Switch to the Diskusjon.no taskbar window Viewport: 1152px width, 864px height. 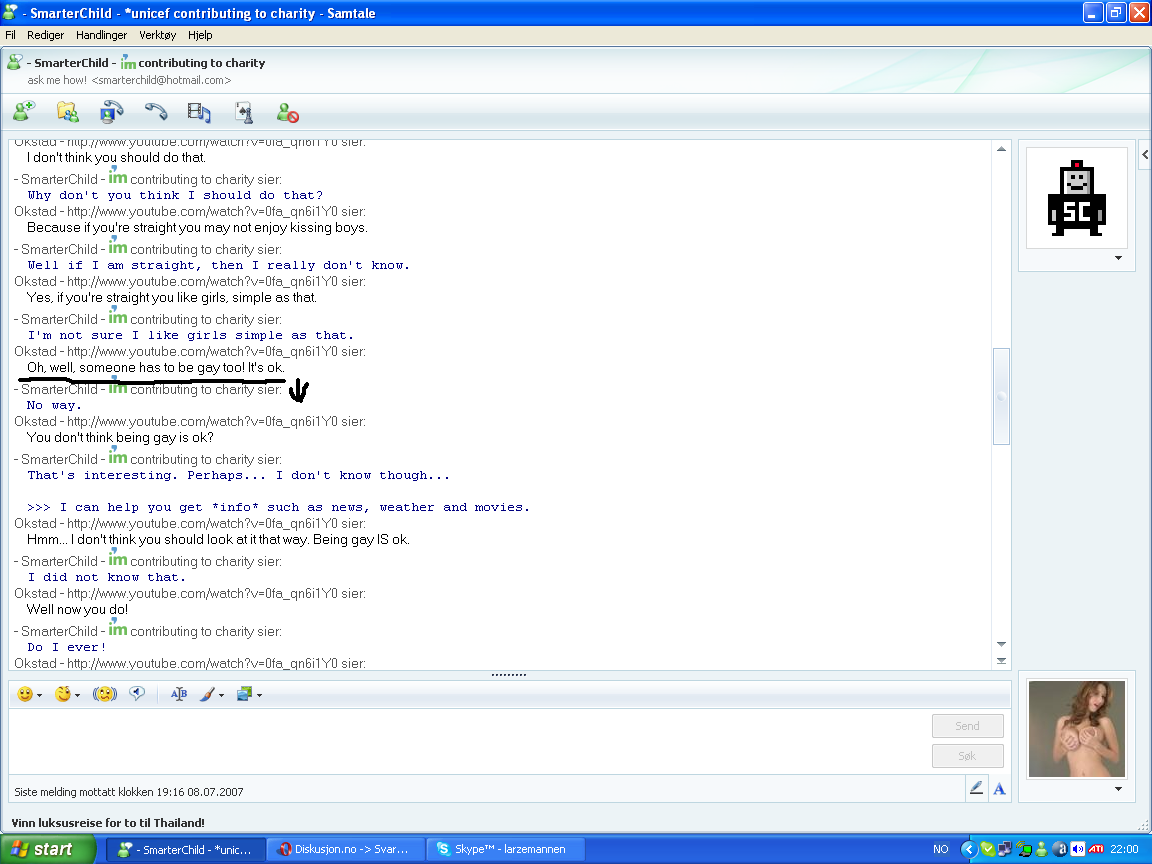pyautogui.click(x=345, y=849)
